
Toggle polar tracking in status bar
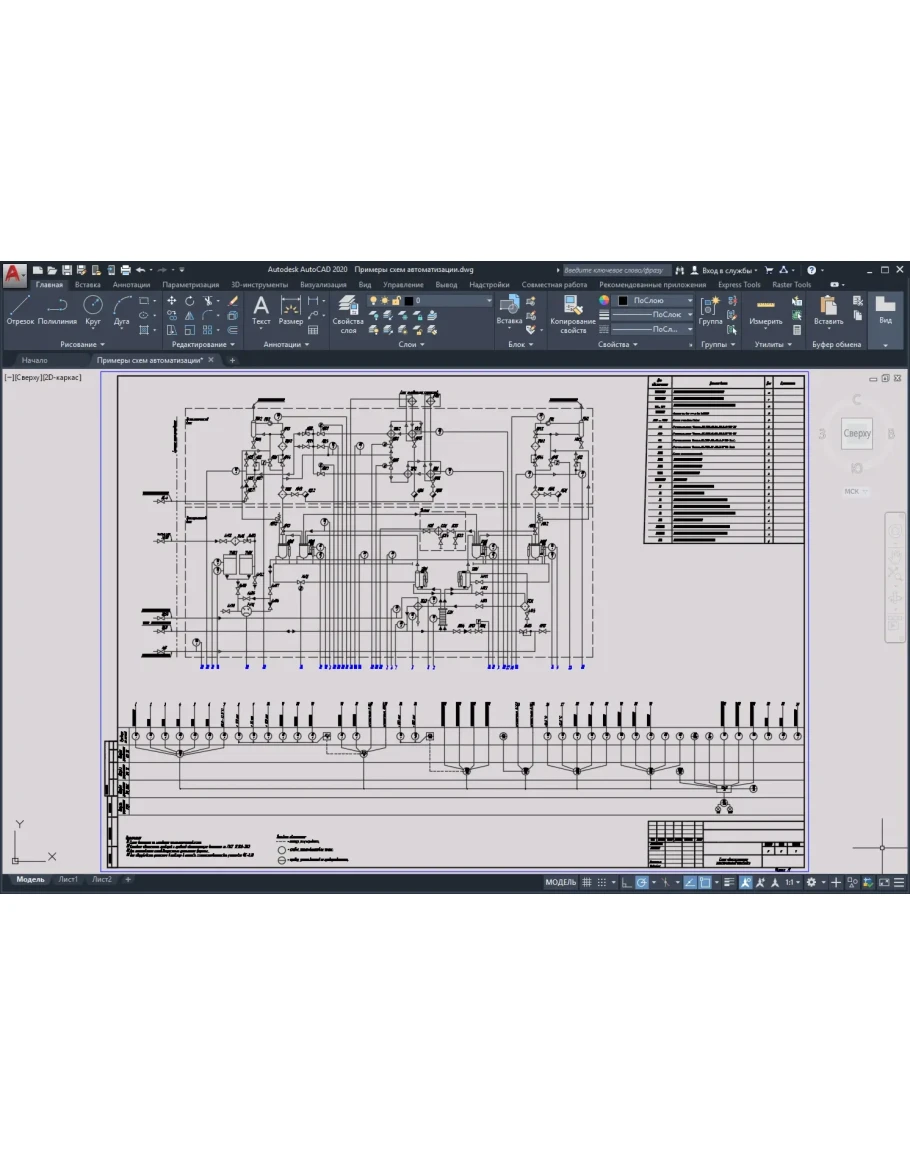(x=642, y=883)
